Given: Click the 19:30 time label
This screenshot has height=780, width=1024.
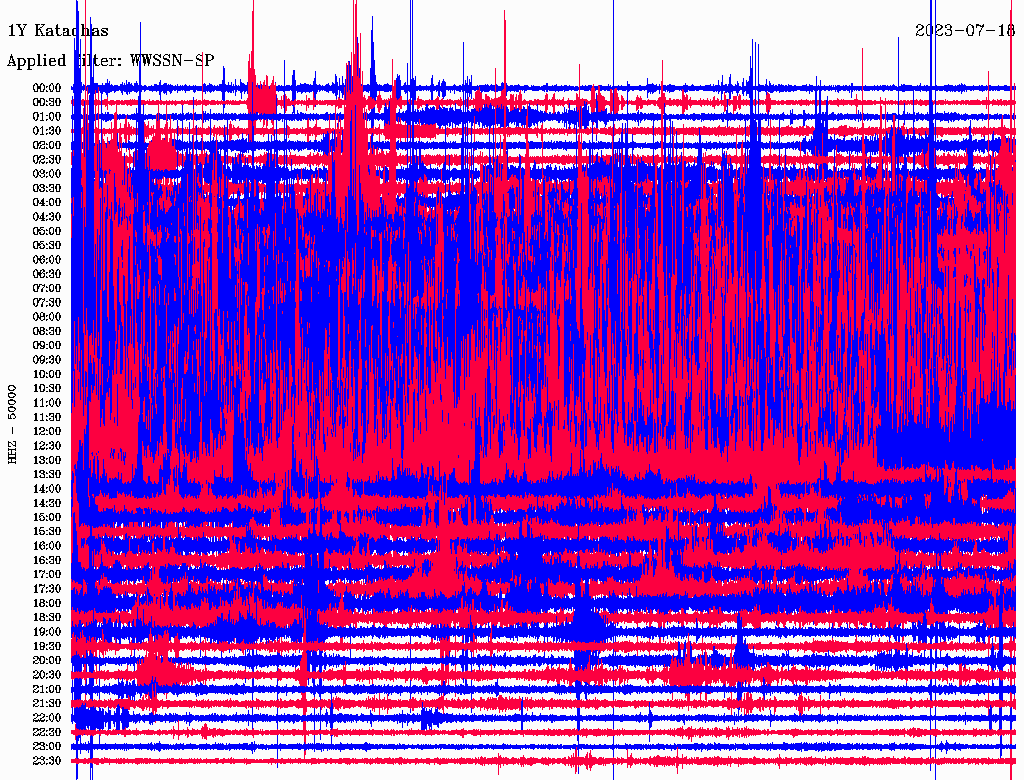Looking at the screenshot, I should tap(47, 647).
